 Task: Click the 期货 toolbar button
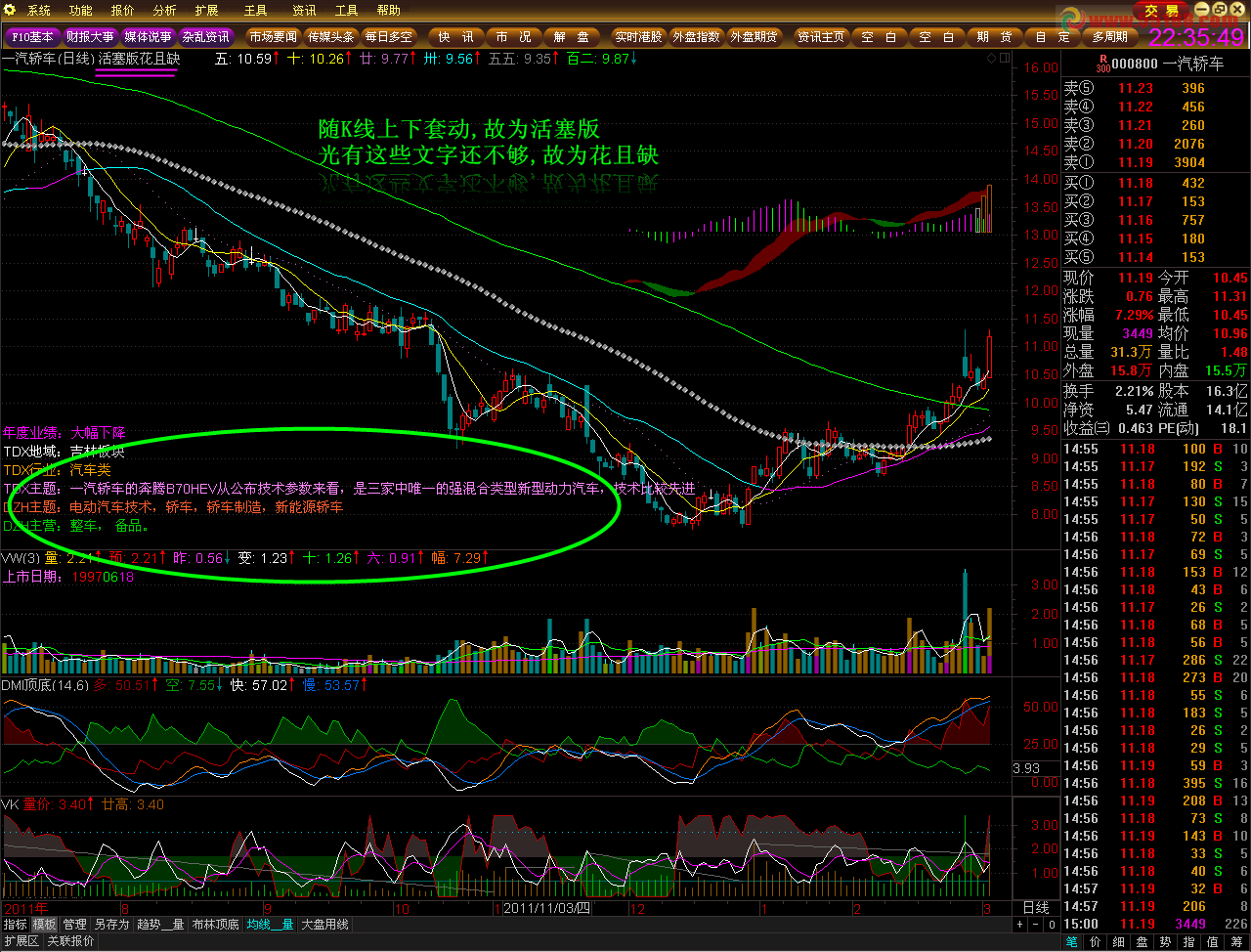[994, 37]
